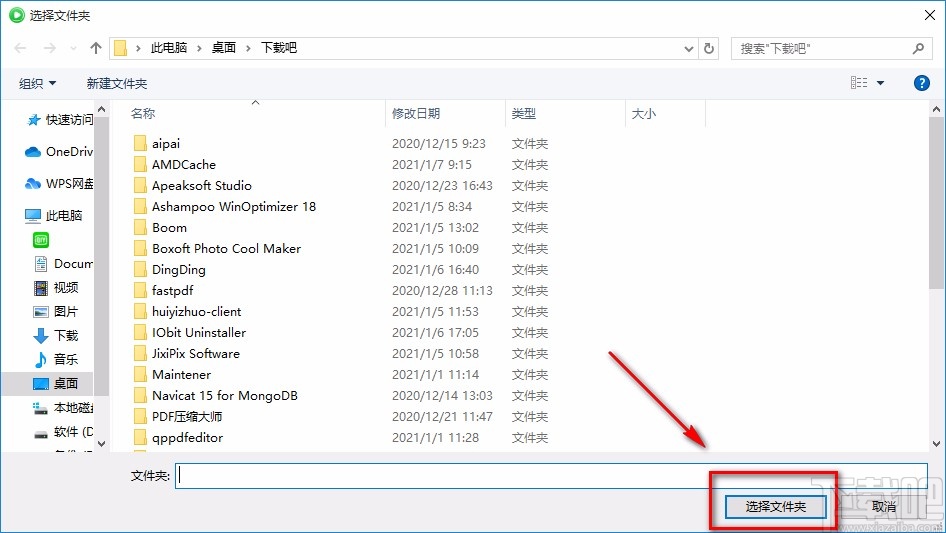Change view with the view layout icon
946x533 pixels.
tap(859, 83)
